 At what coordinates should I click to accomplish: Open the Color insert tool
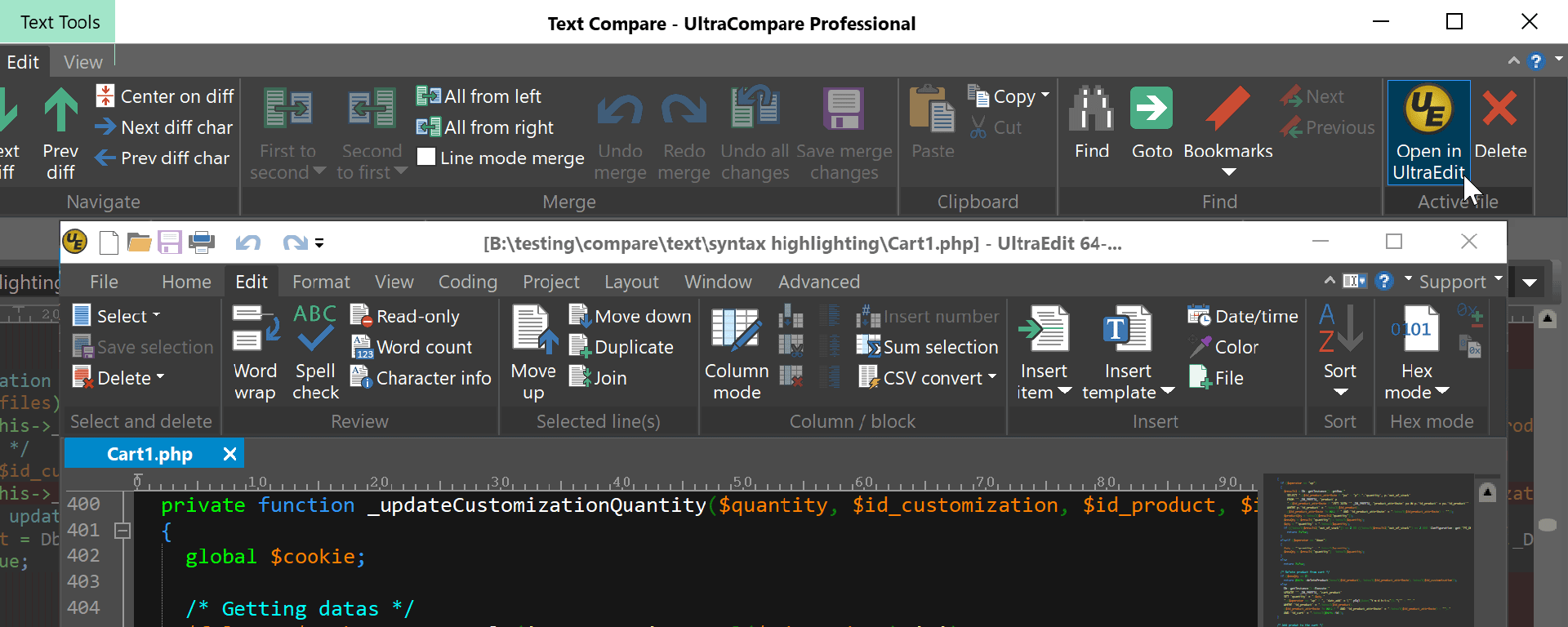tap(1223, 347)
